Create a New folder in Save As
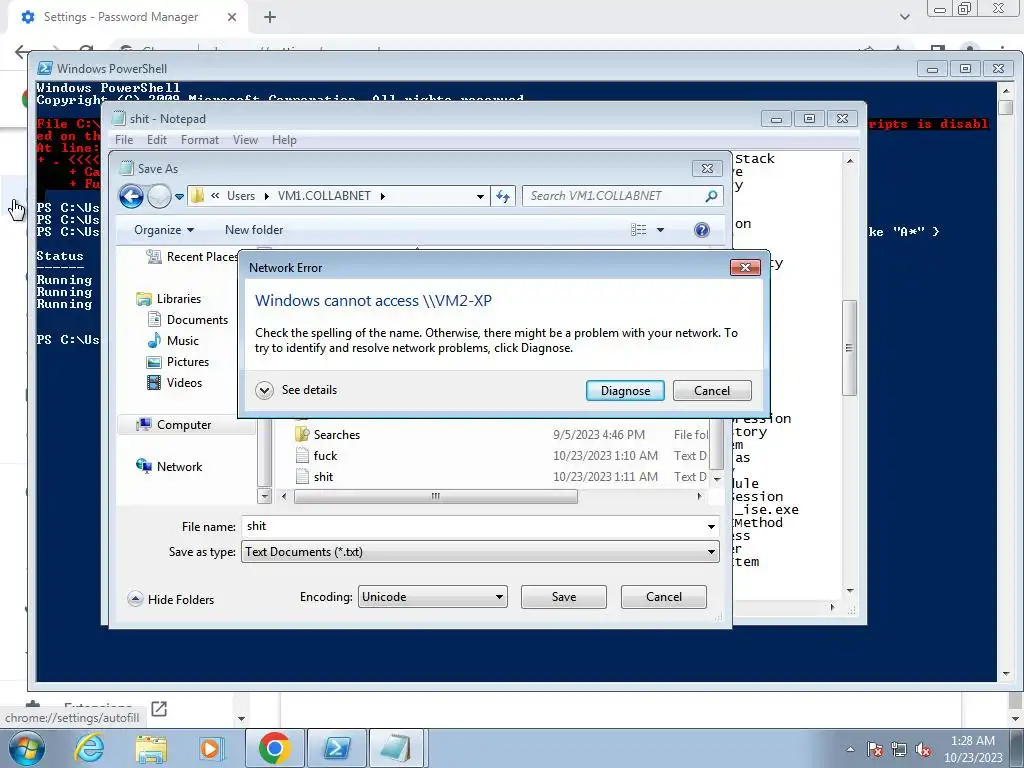Viewport: 1024px width, 768px height. click(254, 230)
